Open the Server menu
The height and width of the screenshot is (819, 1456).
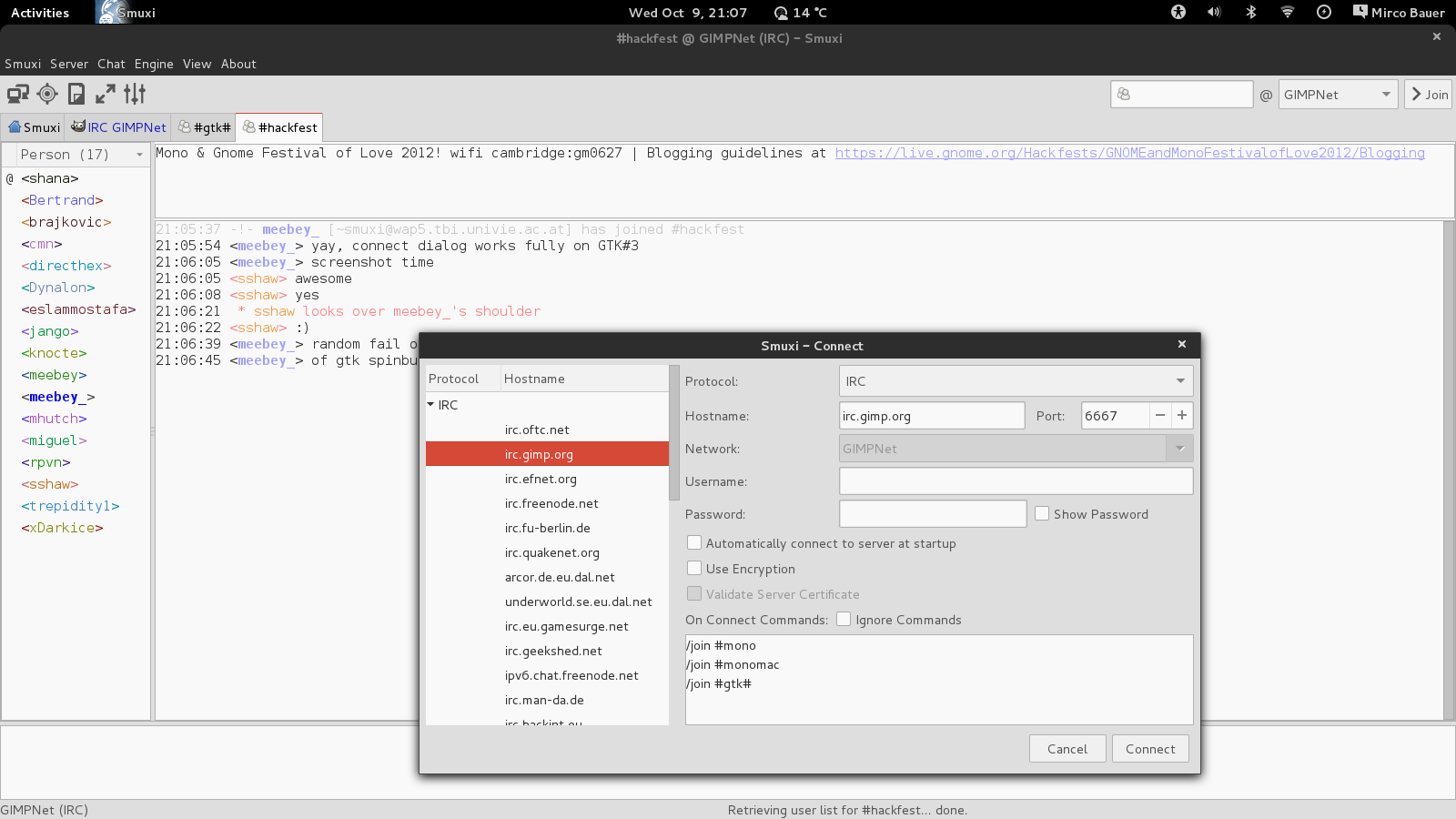click(x=69, y=64)
